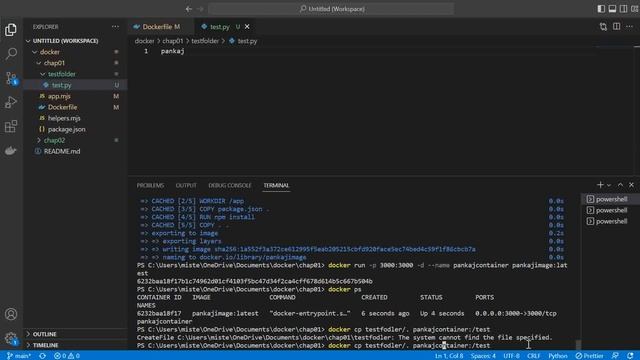Change indentation via Spaces: 4
This screenshot has width=640, height=360.
pyautogui.click(x=483, y=356)
